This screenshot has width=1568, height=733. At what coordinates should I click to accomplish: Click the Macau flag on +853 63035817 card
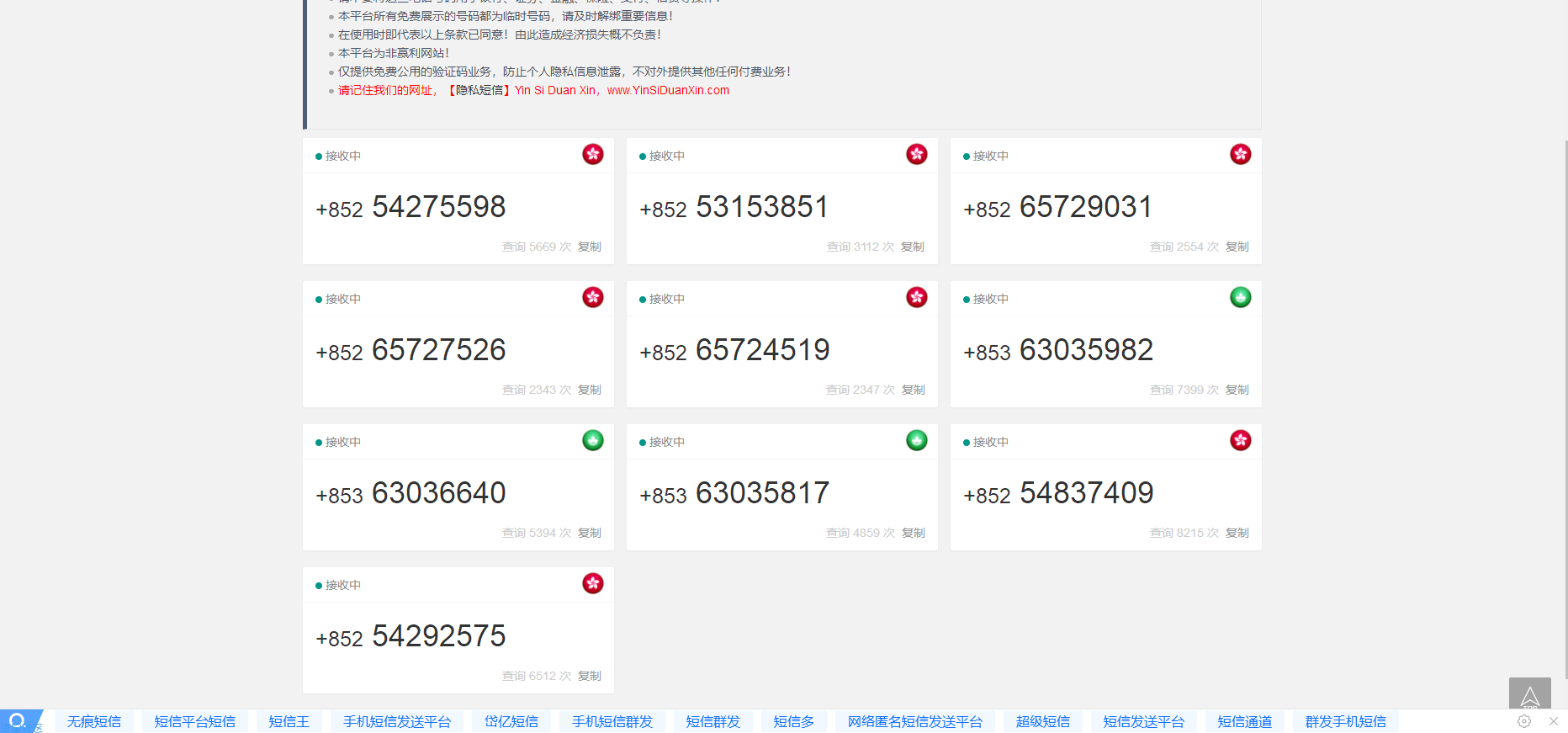pyautogui.click(x=917, y=440)
